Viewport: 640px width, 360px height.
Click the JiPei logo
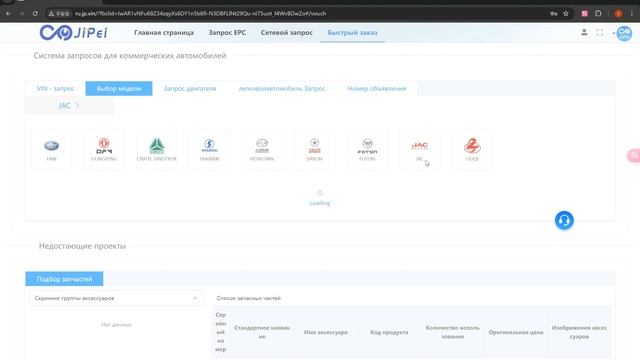(73, 32)
